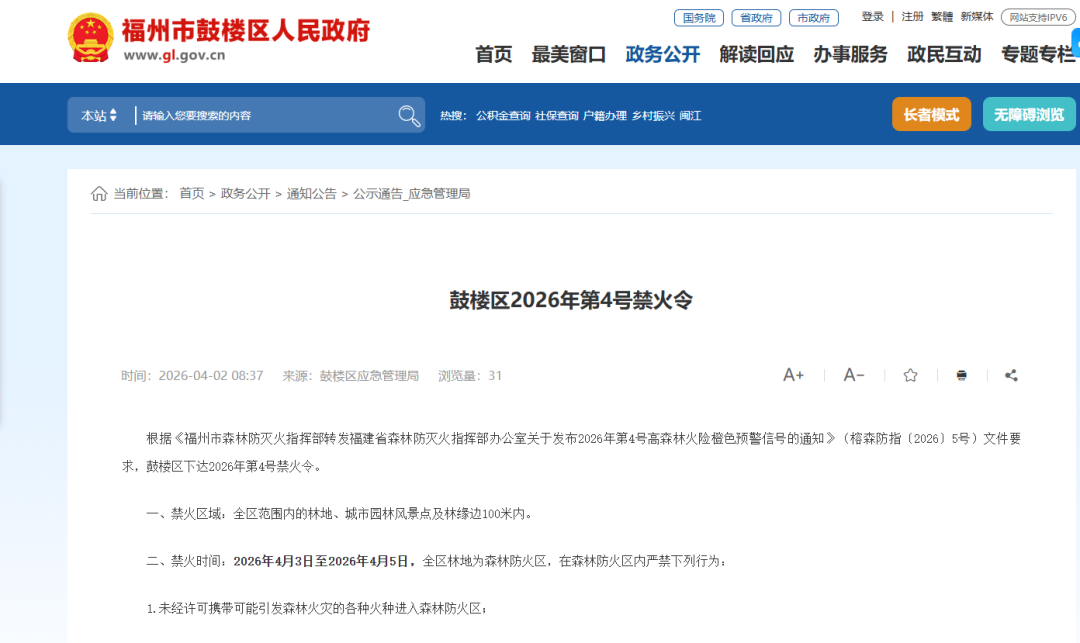Click the view count 浏览量: 31
Screen dimensions: 1080x643
(470, 376)
